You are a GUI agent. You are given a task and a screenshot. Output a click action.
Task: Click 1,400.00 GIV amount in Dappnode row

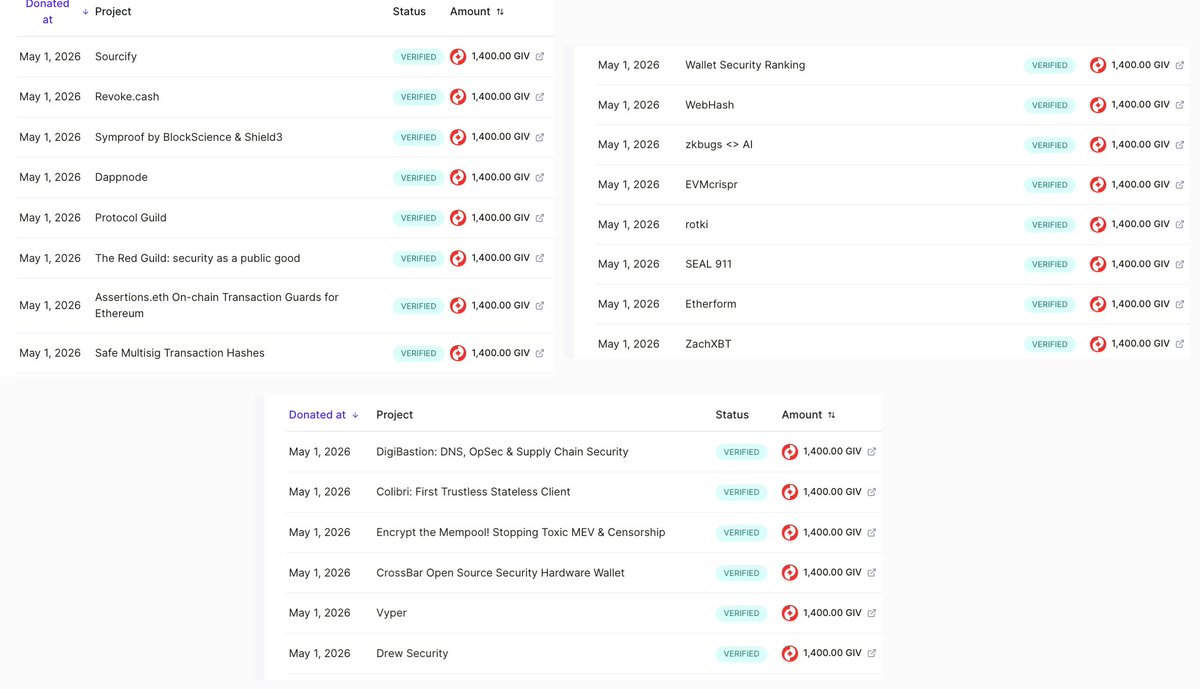click(x=501, y=177)
